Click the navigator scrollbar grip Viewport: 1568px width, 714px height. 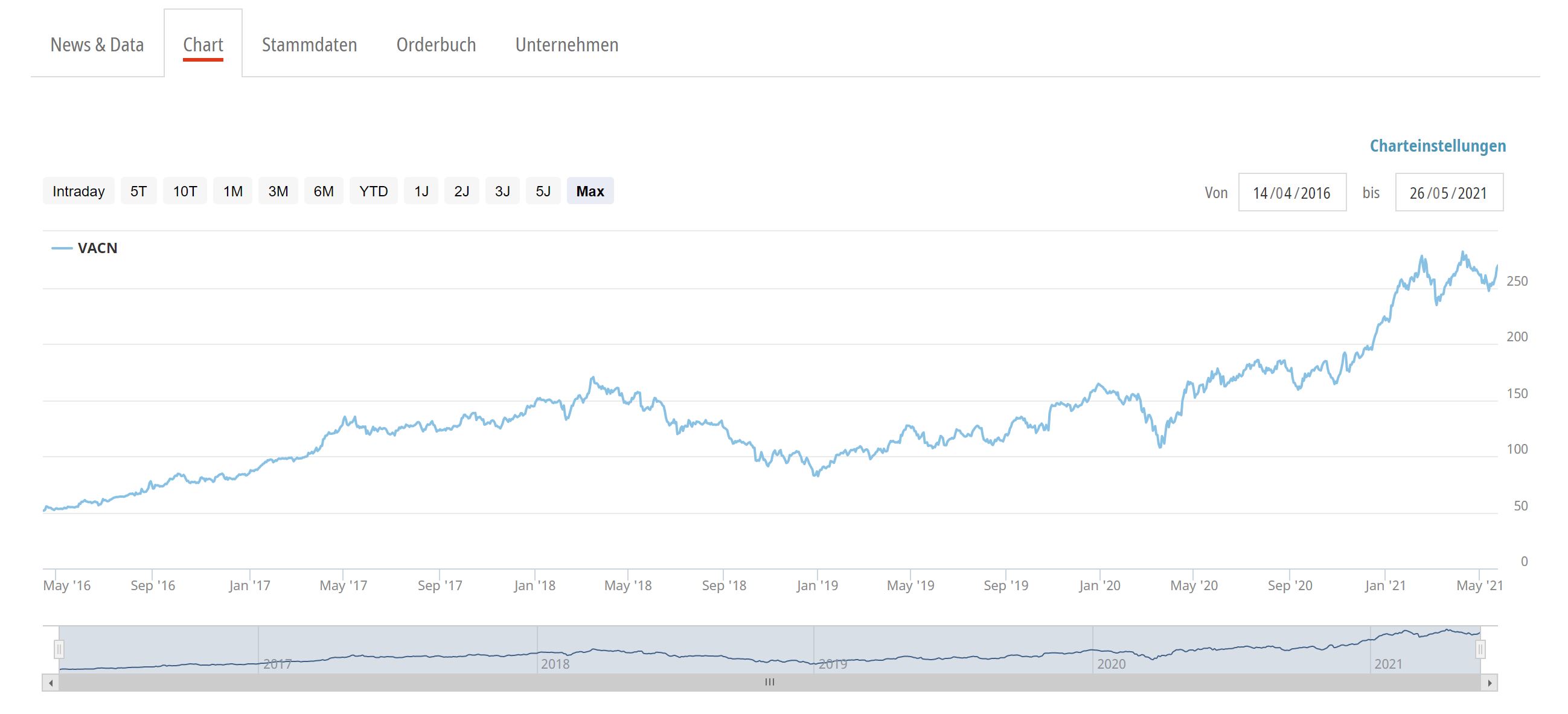click(769, 683)
